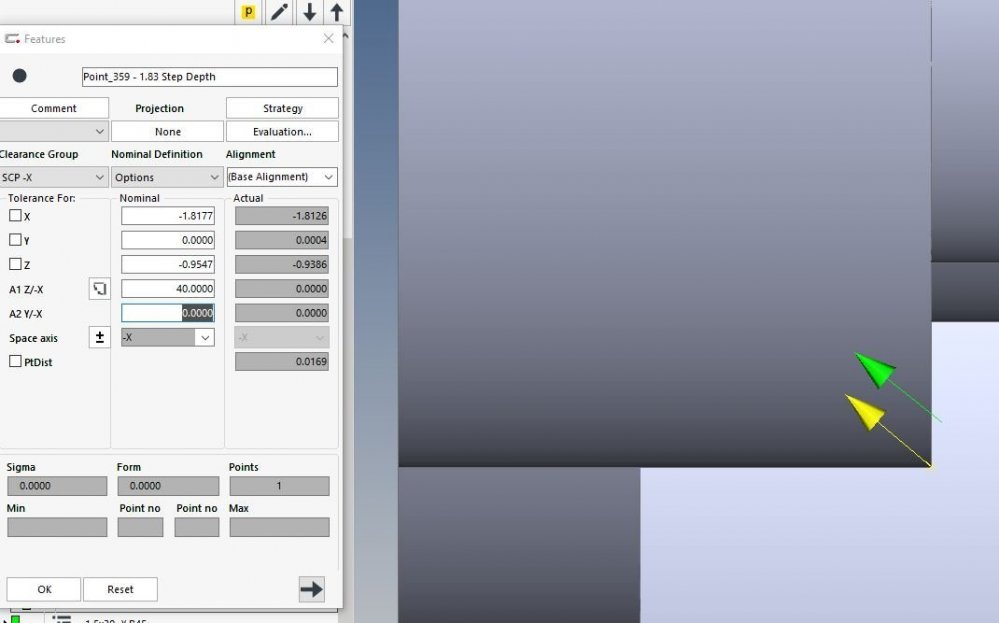This screenshot has width=999, height=623.
Task: Click the Projection label
Action: 159,108
